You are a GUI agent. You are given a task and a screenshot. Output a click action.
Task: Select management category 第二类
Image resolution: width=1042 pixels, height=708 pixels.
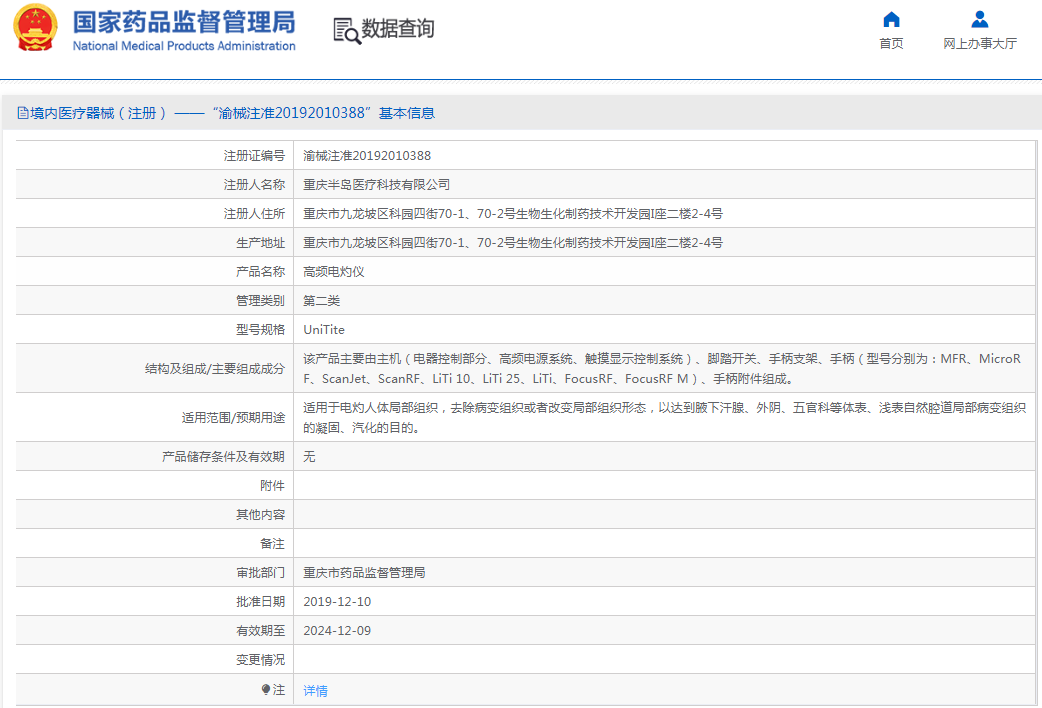coord(322,300)
